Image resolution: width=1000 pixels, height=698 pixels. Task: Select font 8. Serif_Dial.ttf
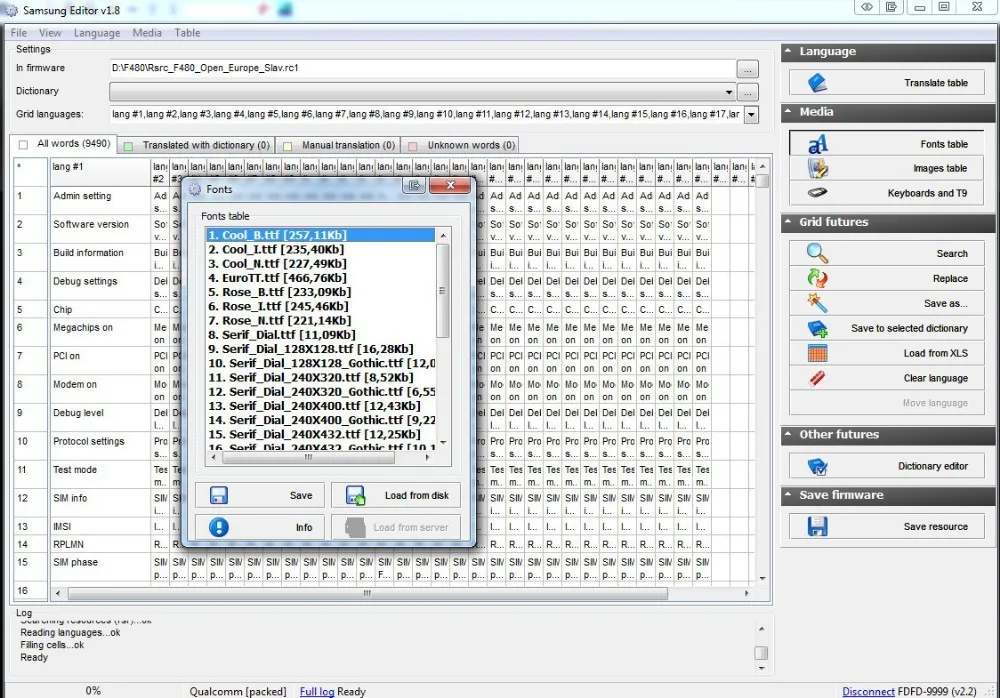320,334
